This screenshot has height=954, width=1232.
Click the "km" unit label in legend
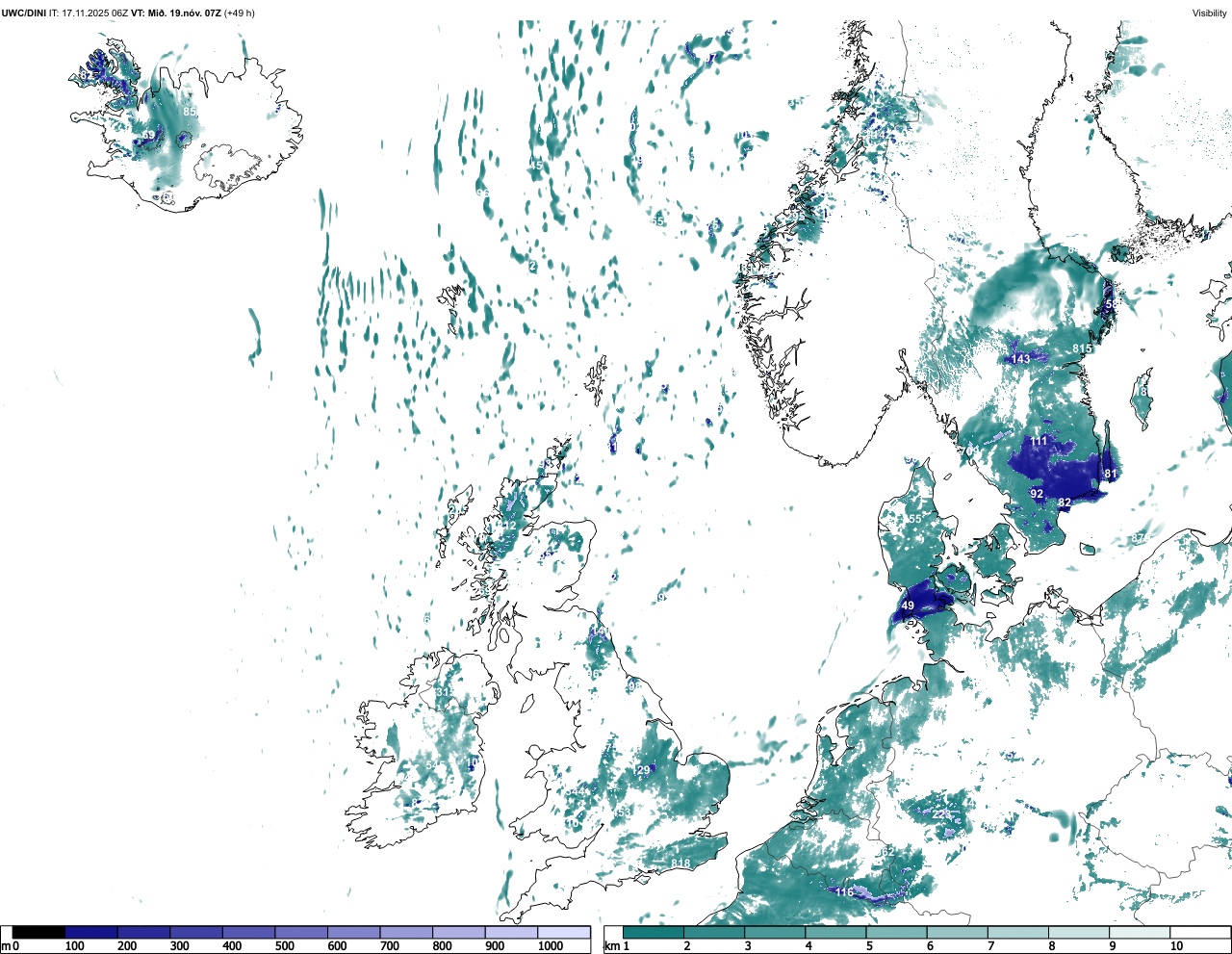[612, 946]
